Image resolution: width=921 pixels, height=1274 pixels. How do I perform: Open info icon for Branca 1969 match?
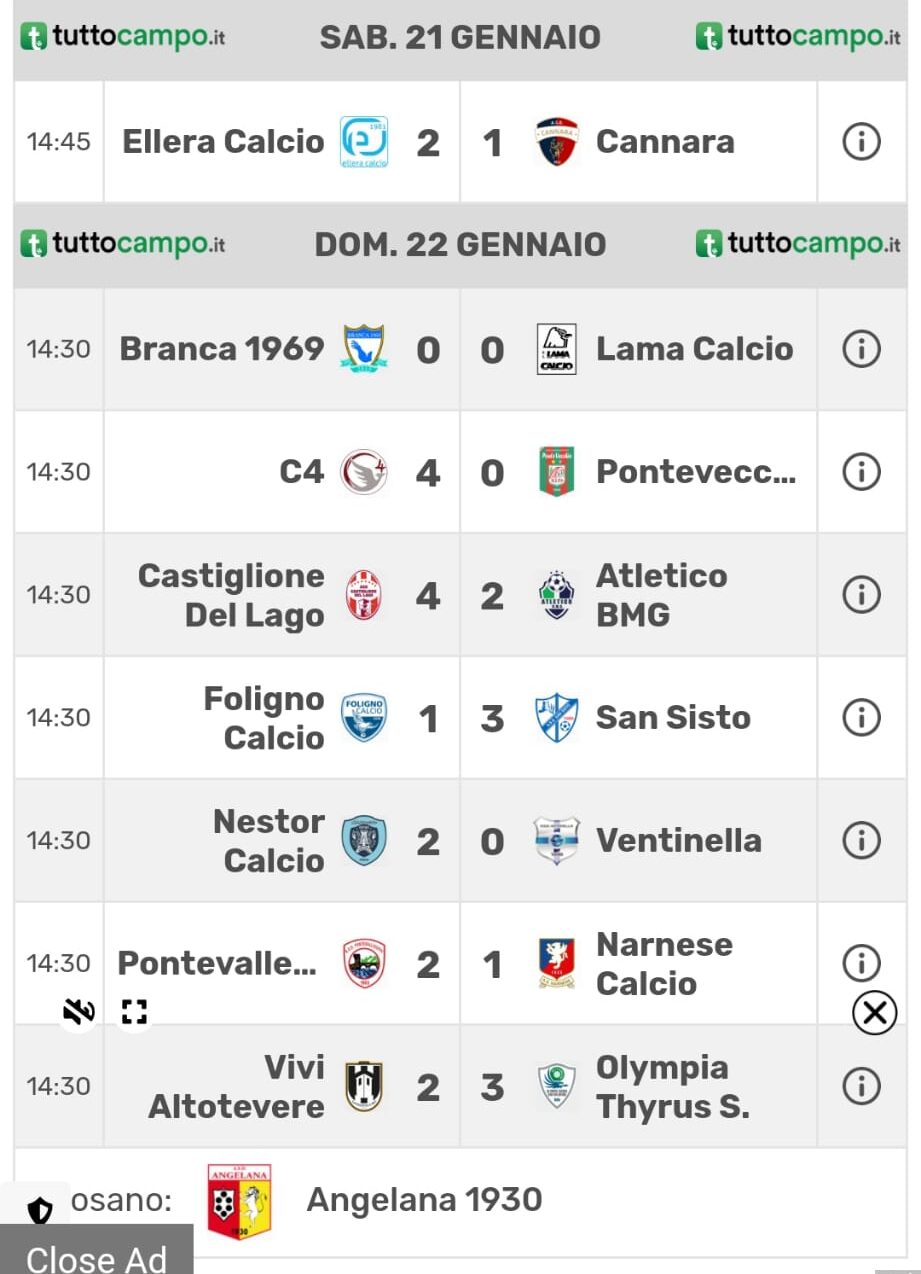861,349
